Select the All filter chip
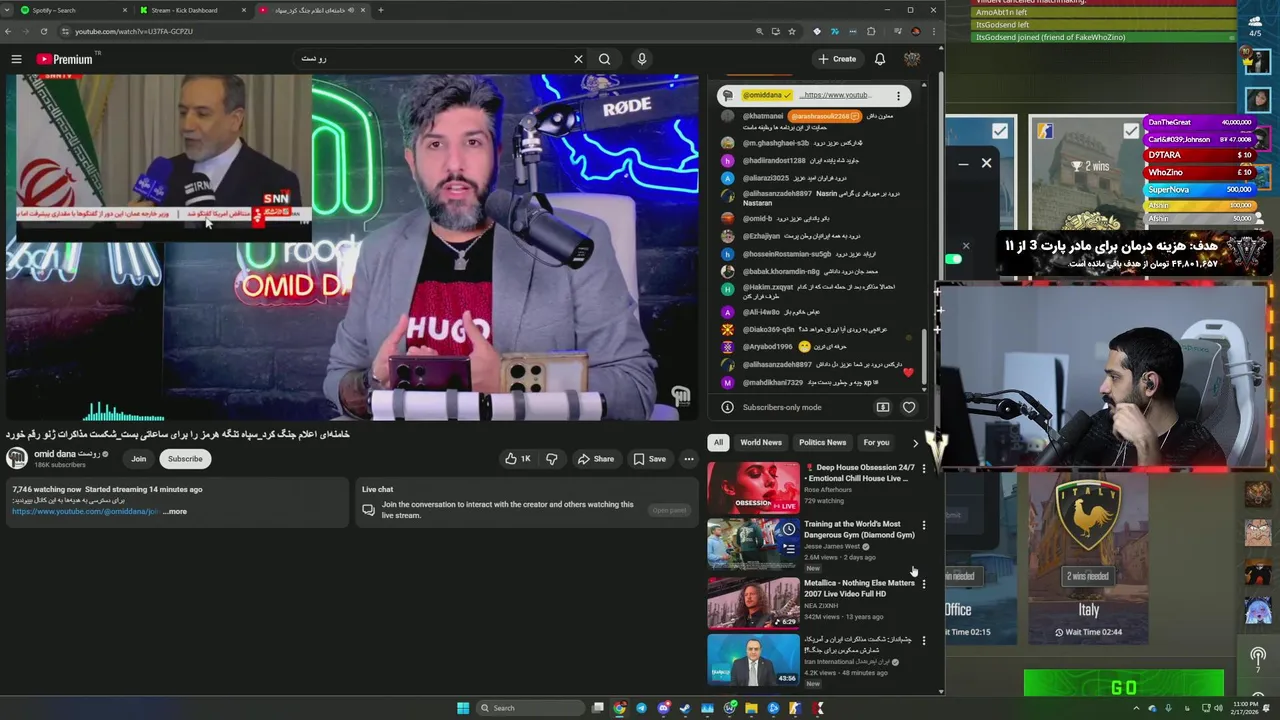This screenshot has height=720, width=1280. click(718, 442)
